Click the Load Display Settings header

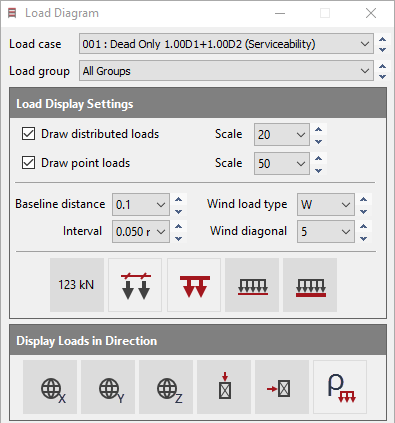click(x=198, y=103)
